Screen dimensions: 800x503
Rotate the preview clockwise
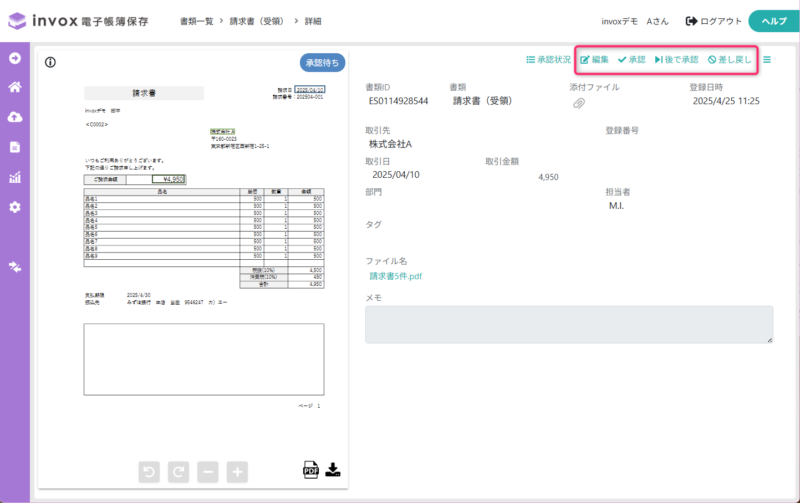click(178, 471)
